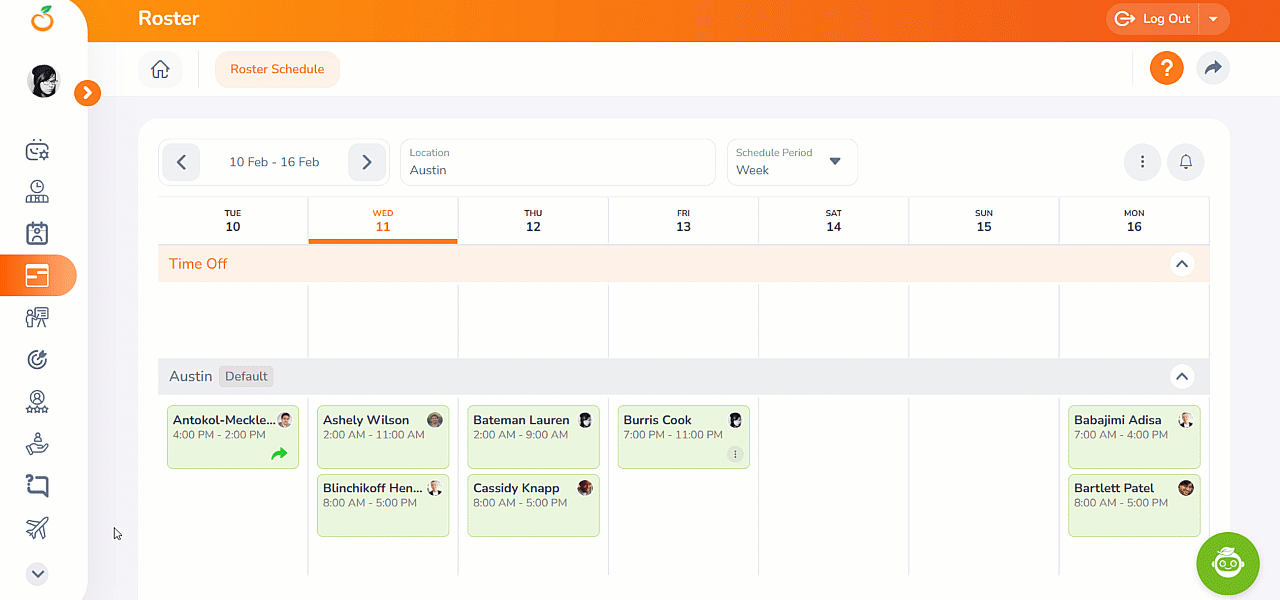Open the three-dot options menu near bell
This screenshot has height=600, width=1280.
[x=1142, y=162]
